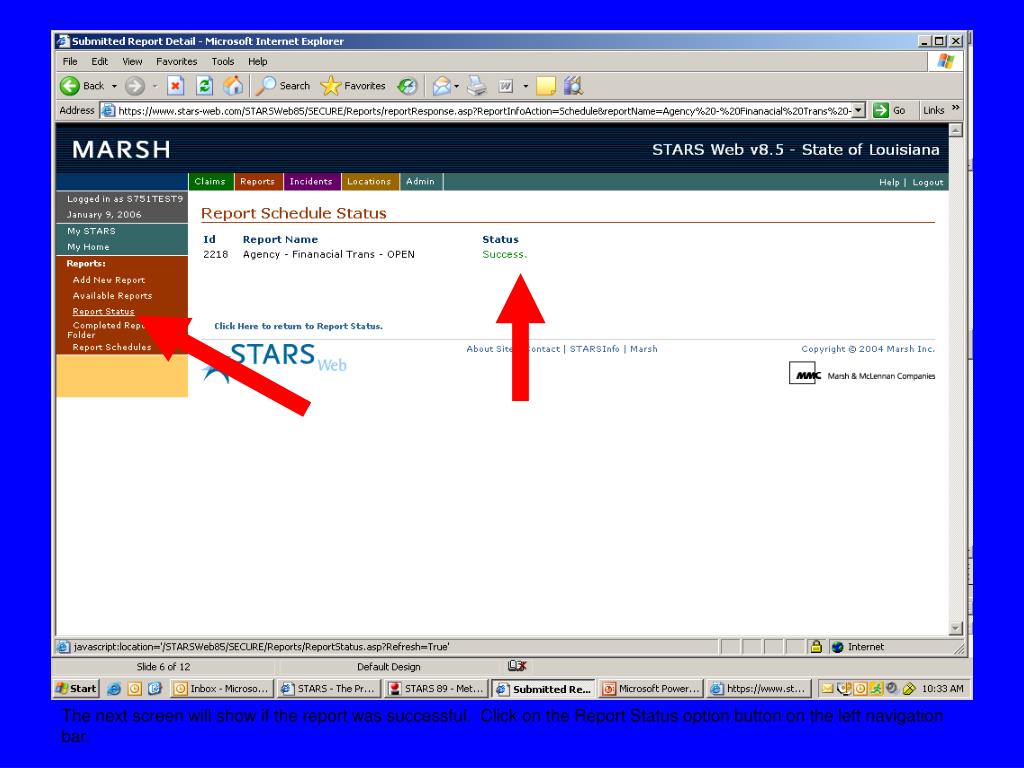Viewport: 1024px width, 768px height.
Task: Open the History clock icon
Action: (408, 86)
